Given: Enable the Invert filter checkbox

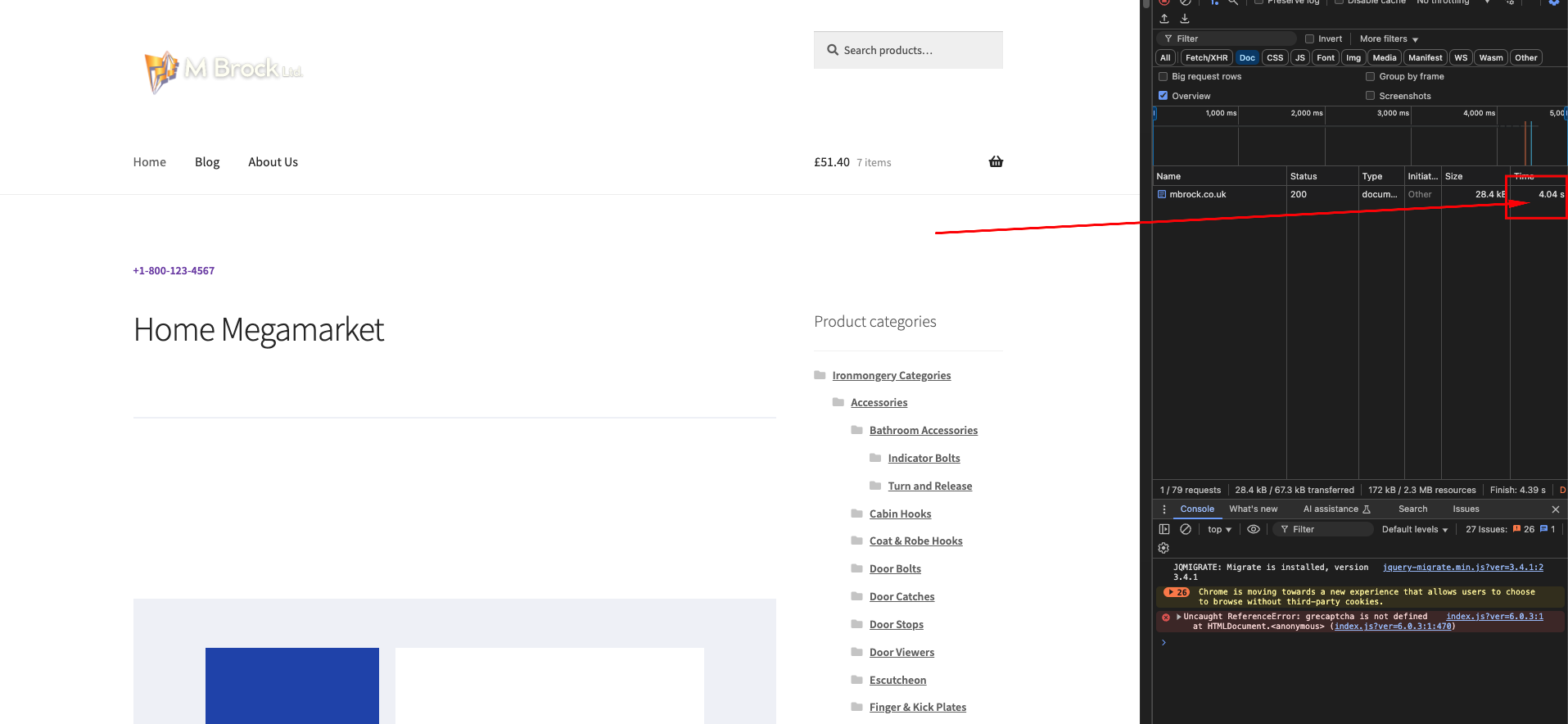Looking at the screenshot, I should coord(1310,38).
